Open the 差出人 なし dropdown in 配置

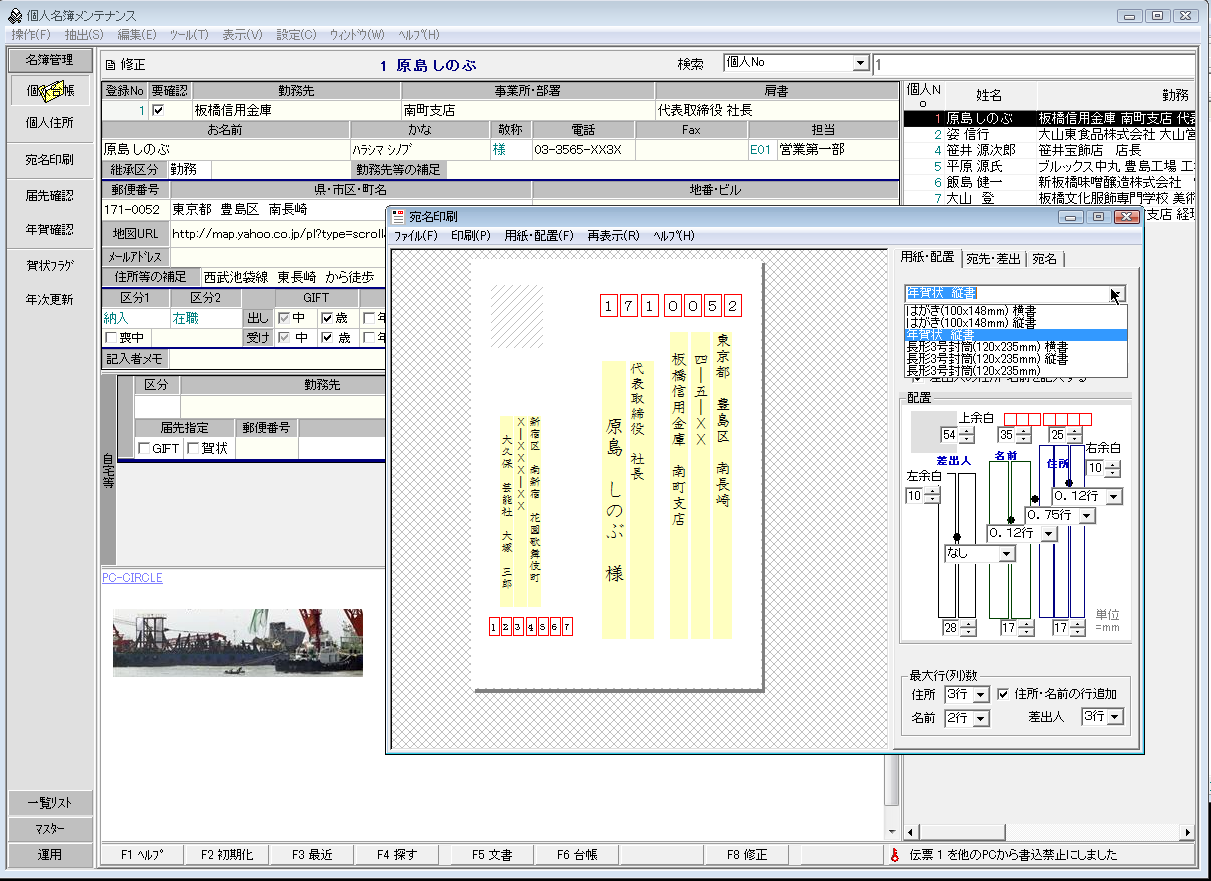click(x=1007, y=552)
